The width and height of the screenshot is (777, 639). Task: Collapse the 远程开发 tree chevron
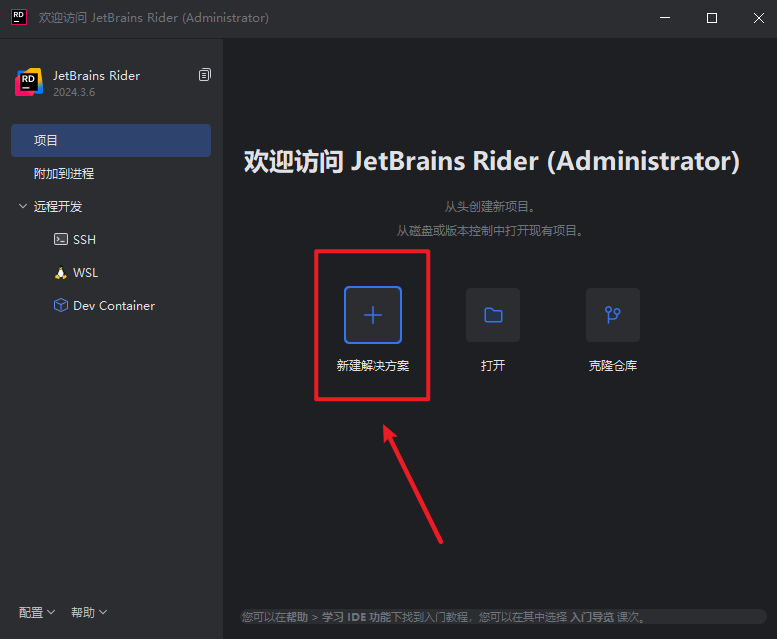[x=23, y=206]
